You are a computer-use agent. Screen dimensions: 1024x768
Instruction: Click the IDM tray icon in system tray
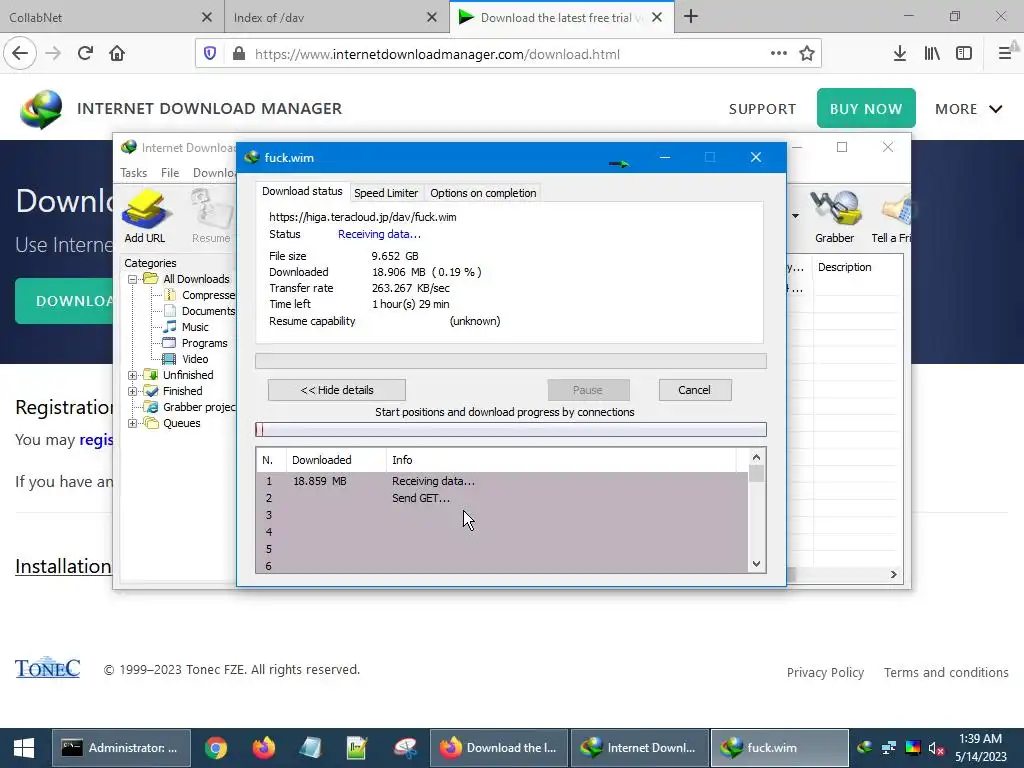[864, 748]
